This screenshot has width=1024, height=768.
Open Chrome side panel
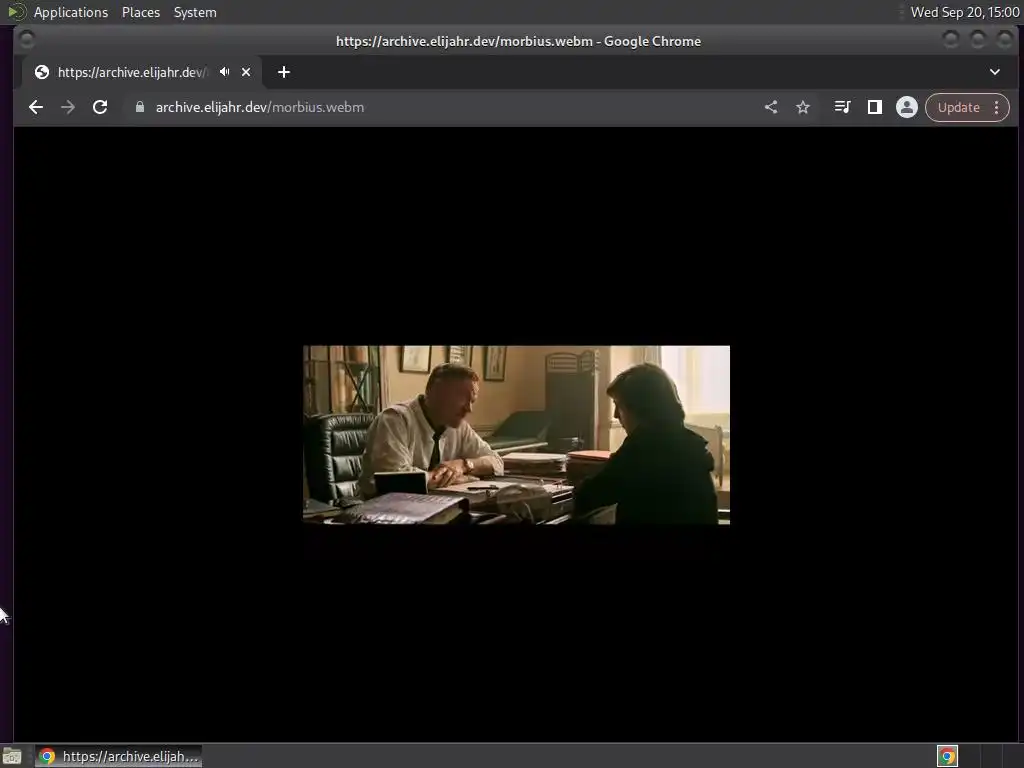(x=874, y=107)
